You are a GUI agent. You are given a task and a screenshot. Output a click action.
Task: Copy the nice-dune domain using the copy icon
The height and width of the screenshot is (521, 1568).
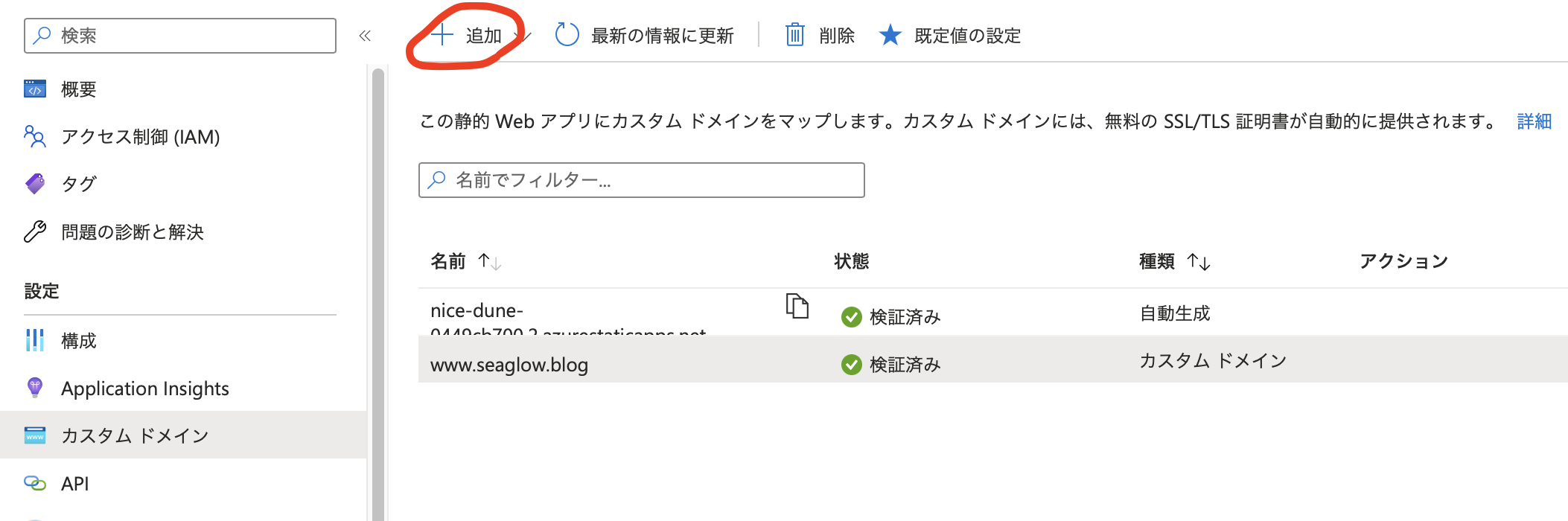coord(796,307)
